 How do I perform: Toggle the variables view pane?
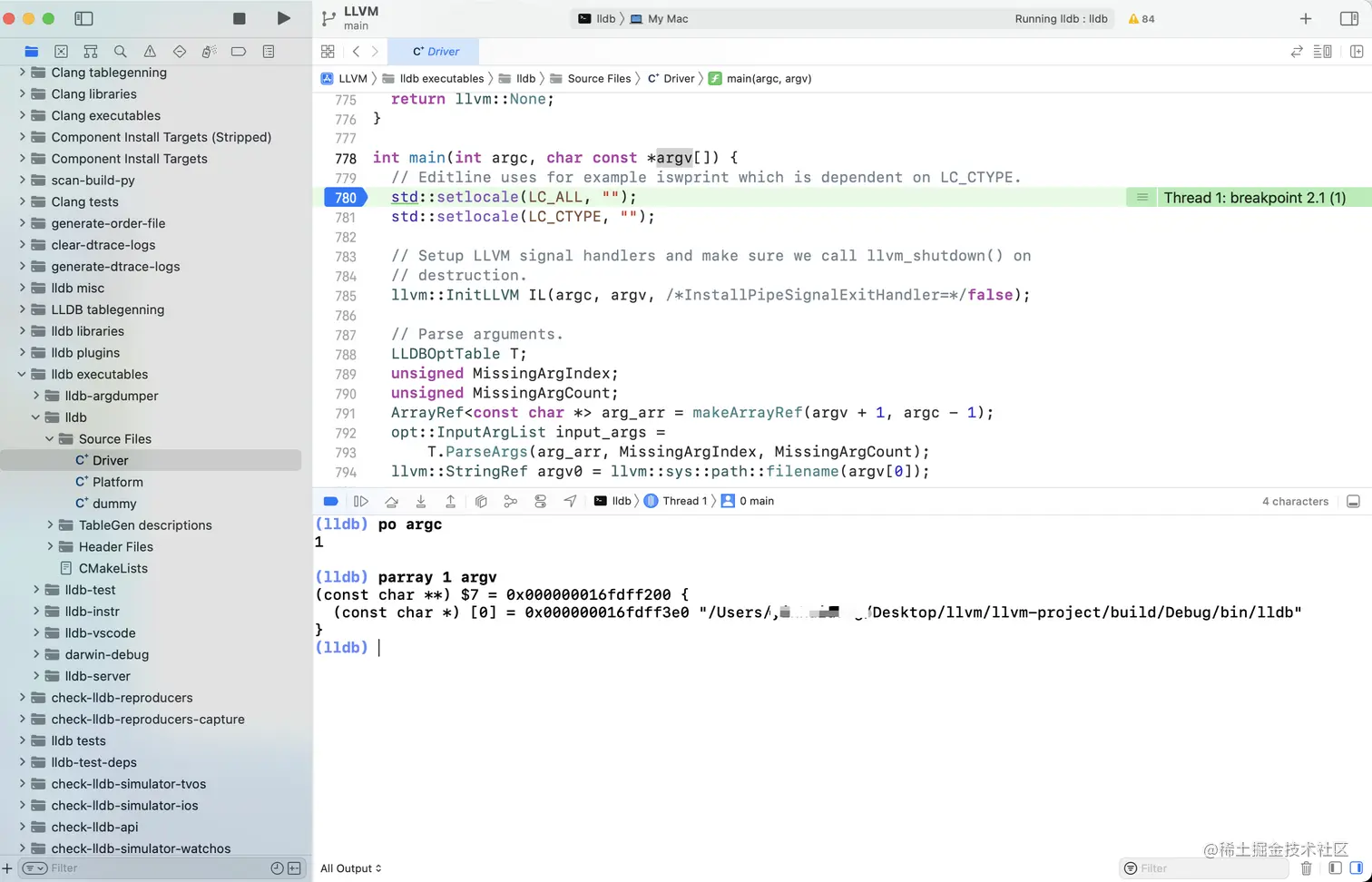[1335, 868]
